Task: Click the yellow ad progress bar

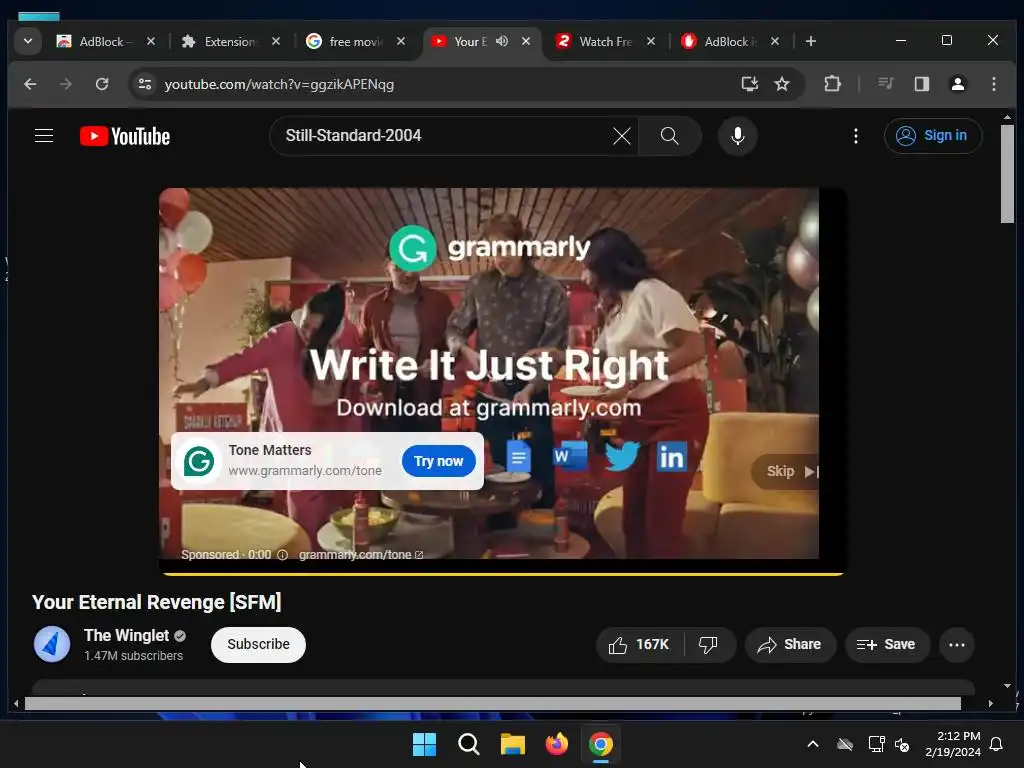Action: pyautogui.click(x=503, y=574)
